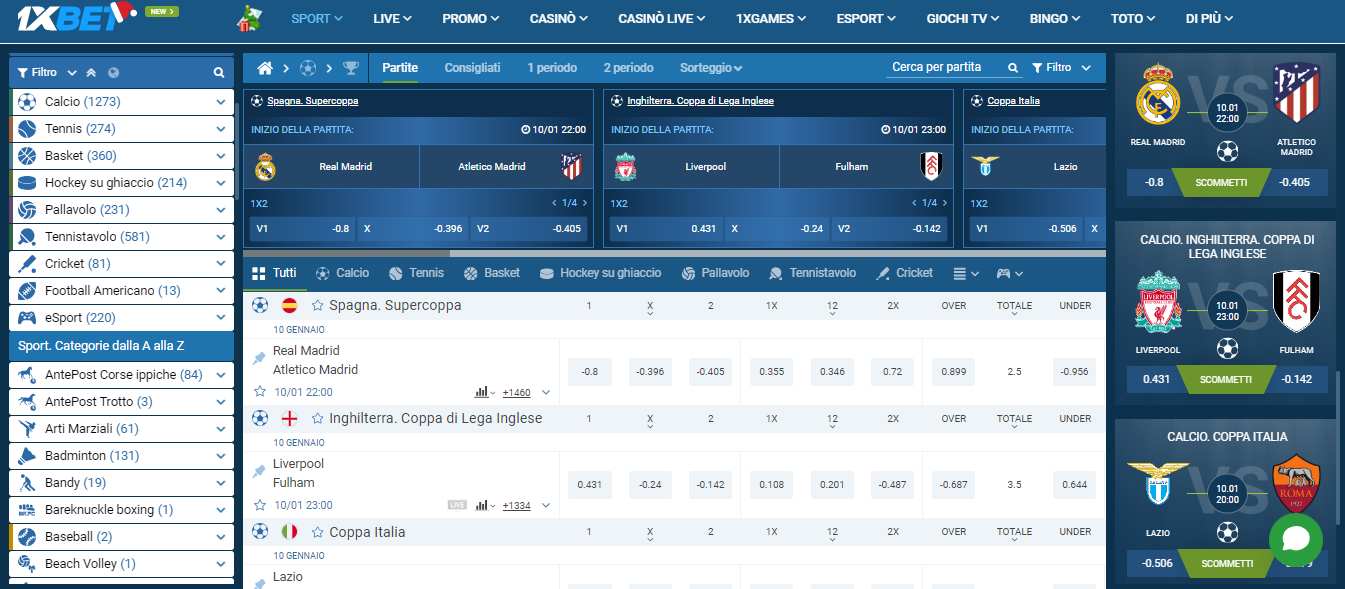Favorite the Coppa Italia league star
The width and height of the screenshot is (1345, 589).
click(318, 532)
